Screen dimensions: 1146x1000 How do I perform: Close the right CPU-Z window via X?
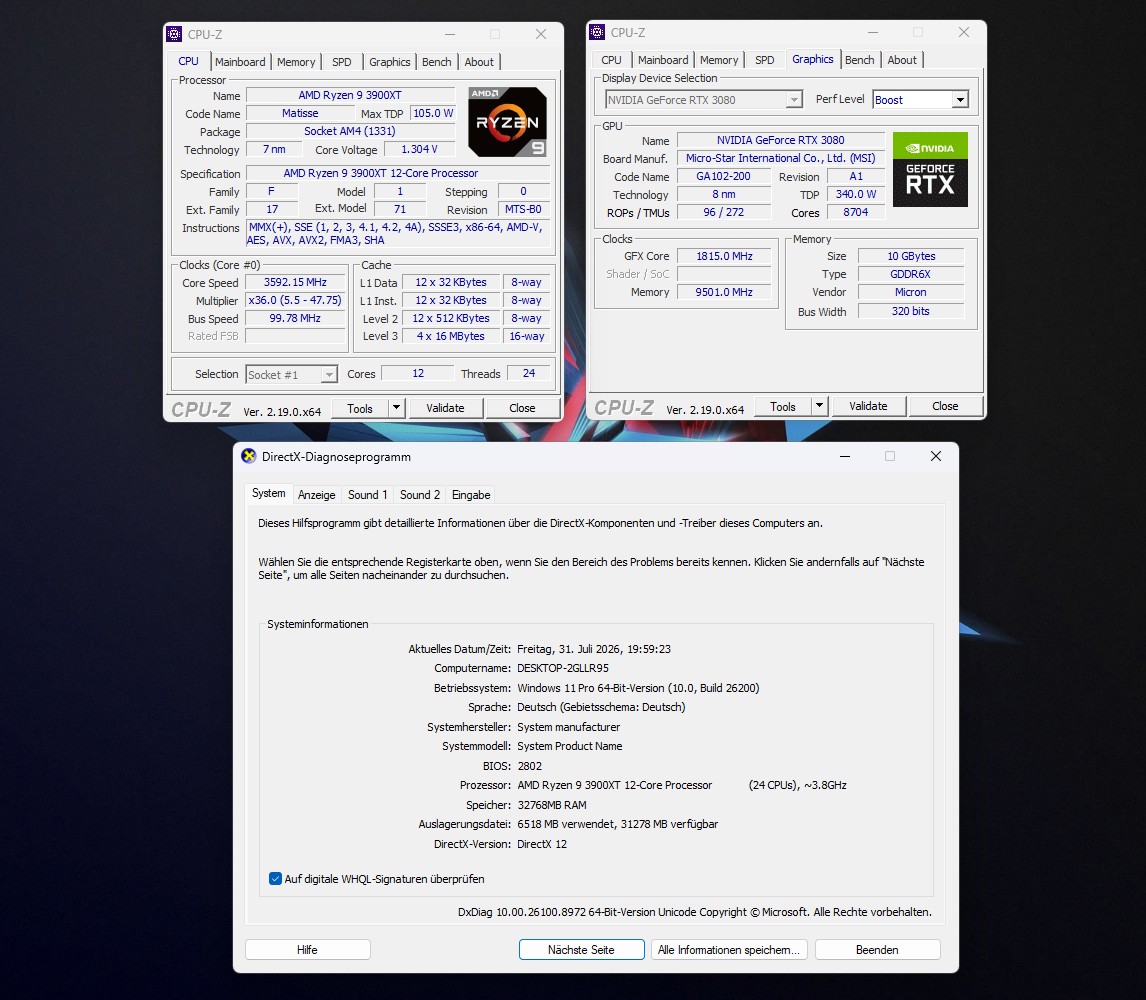[964, 32]
